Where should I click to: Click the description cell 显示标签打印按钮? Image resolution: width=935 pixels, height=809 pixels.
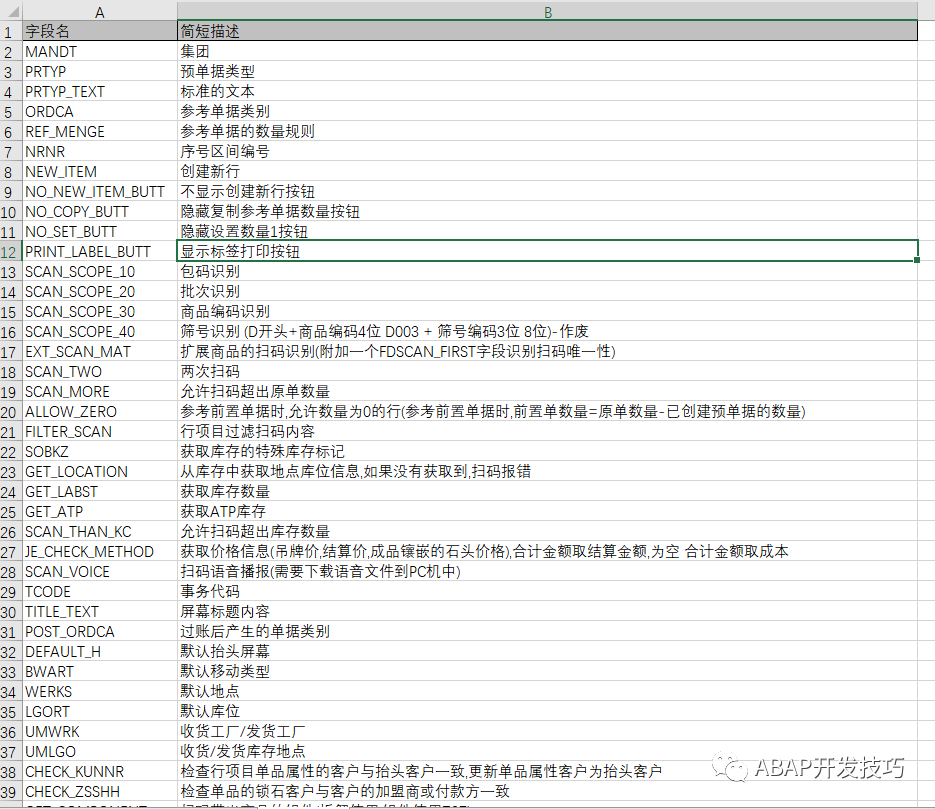tap(547, 251)
